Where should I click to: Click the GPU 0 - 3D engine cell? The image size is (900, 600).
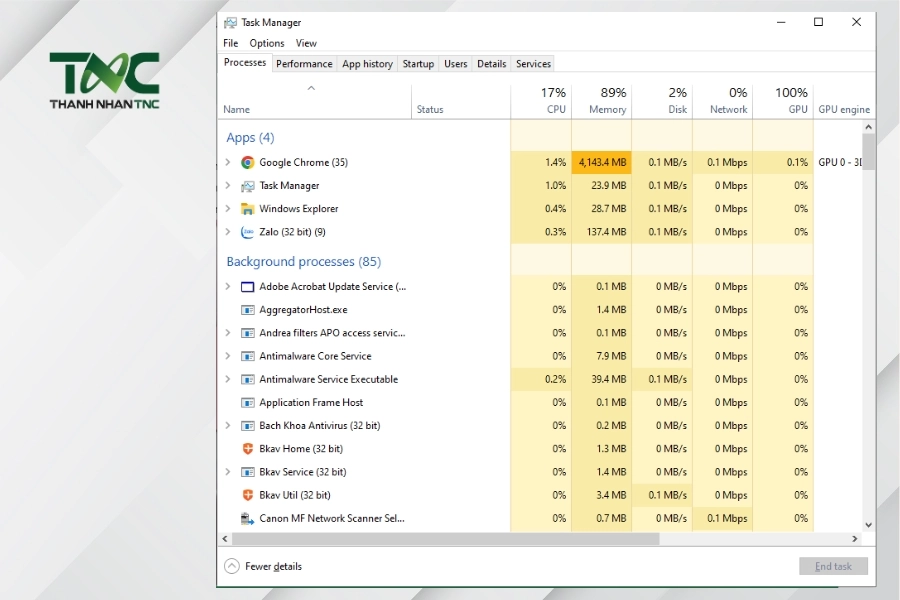(x=839, y=162)
